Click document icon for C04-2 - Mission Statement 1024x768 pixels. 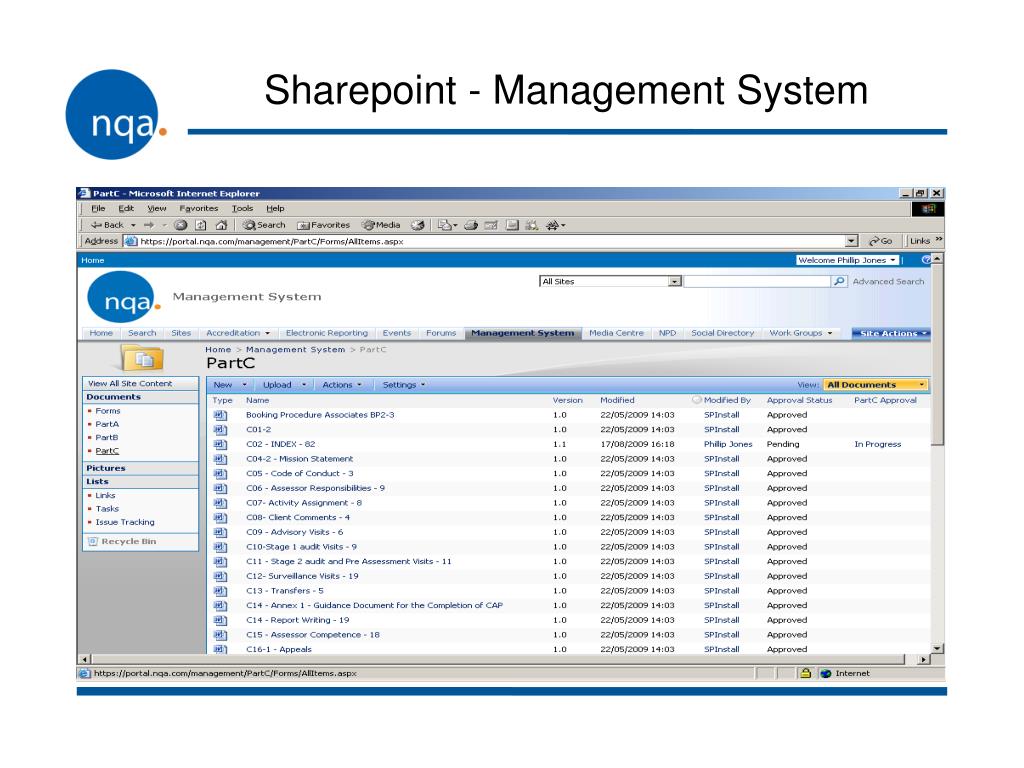coord(221,459)
